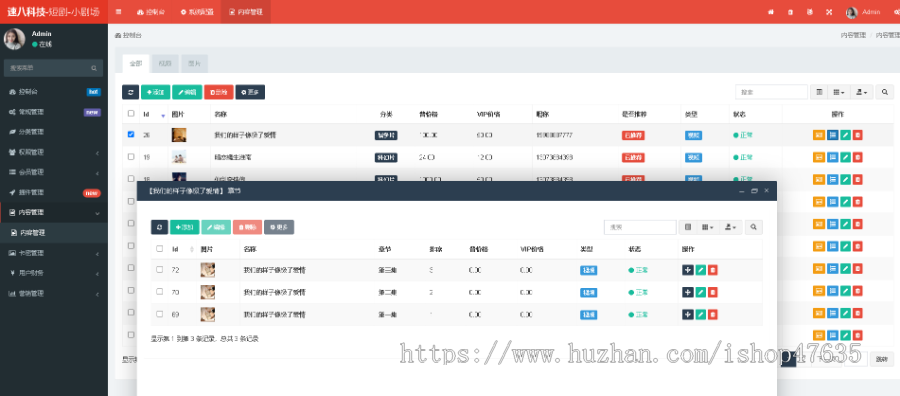The width and height of the screenshot is (900, 396).
Task: Expand 权限管理 in the sidebar
Action: [x=54, y=152]
